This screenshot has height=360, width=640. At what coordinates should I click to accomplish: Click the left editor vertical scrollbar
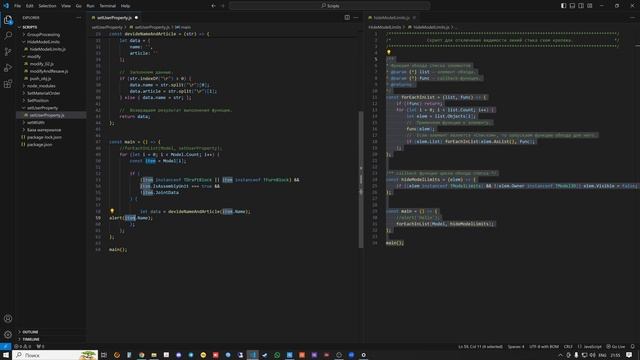pyautogui.click(x=361, y=180)
